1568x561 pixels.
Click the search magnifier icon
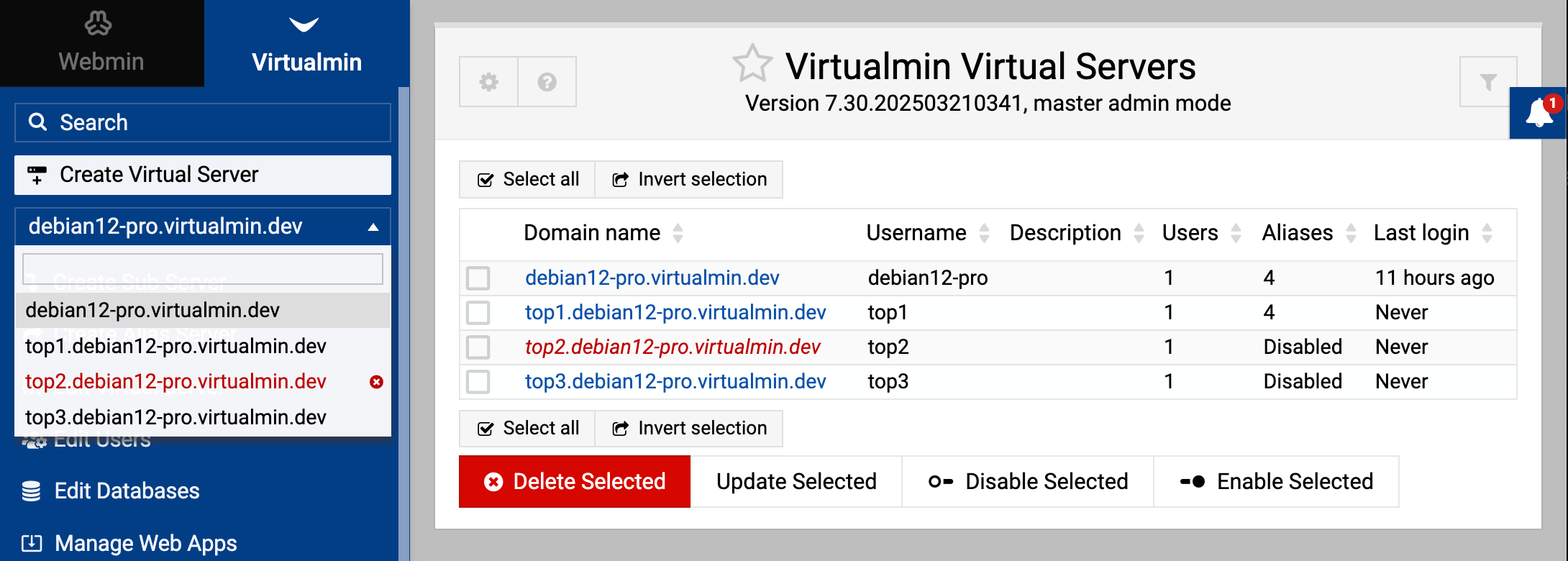(x=37, y=122)
